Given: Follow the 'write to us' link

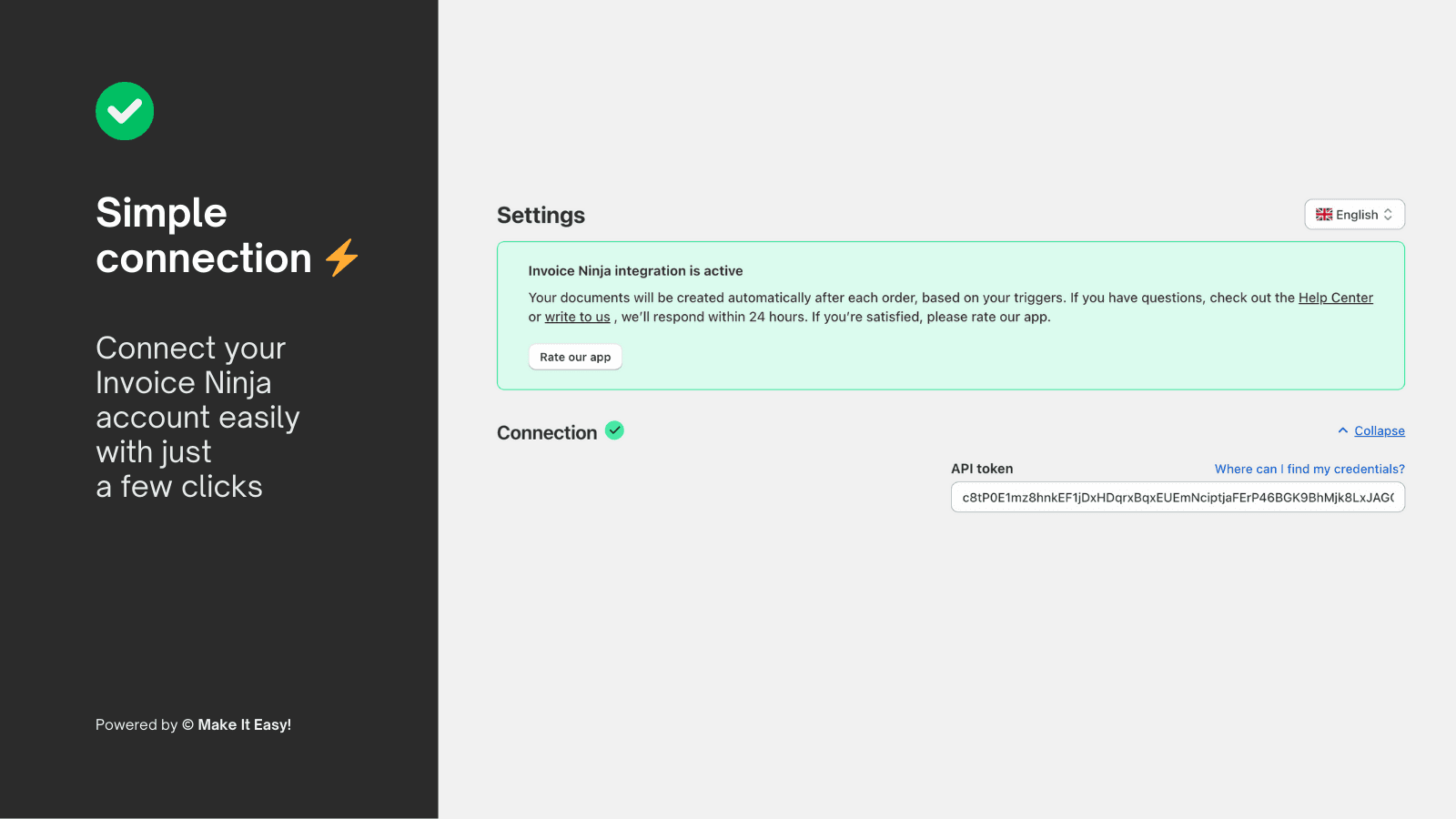Looking at the screenshot, I should [577, 317].
